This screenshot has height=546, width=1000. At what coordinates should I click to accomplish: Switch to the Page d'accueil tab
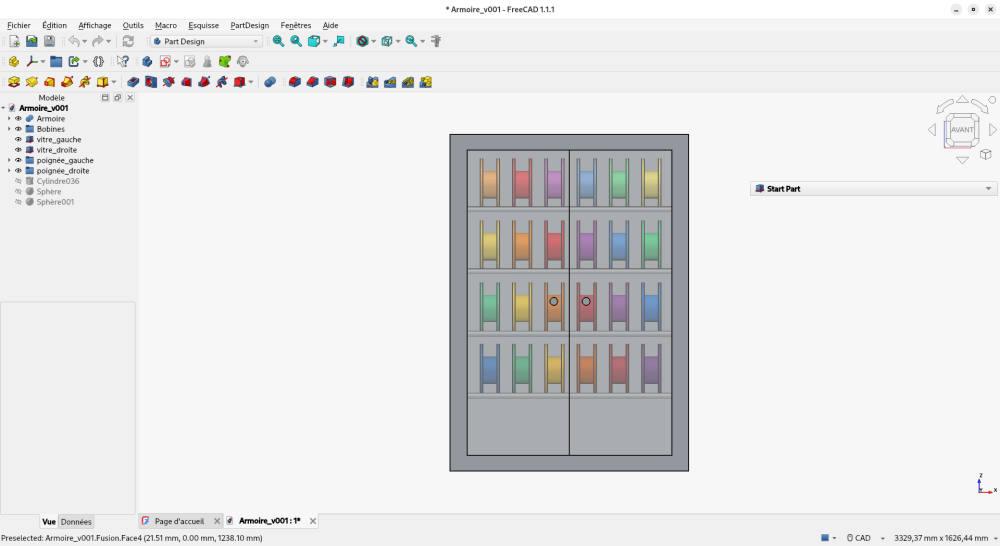click(x=179, y=521)
